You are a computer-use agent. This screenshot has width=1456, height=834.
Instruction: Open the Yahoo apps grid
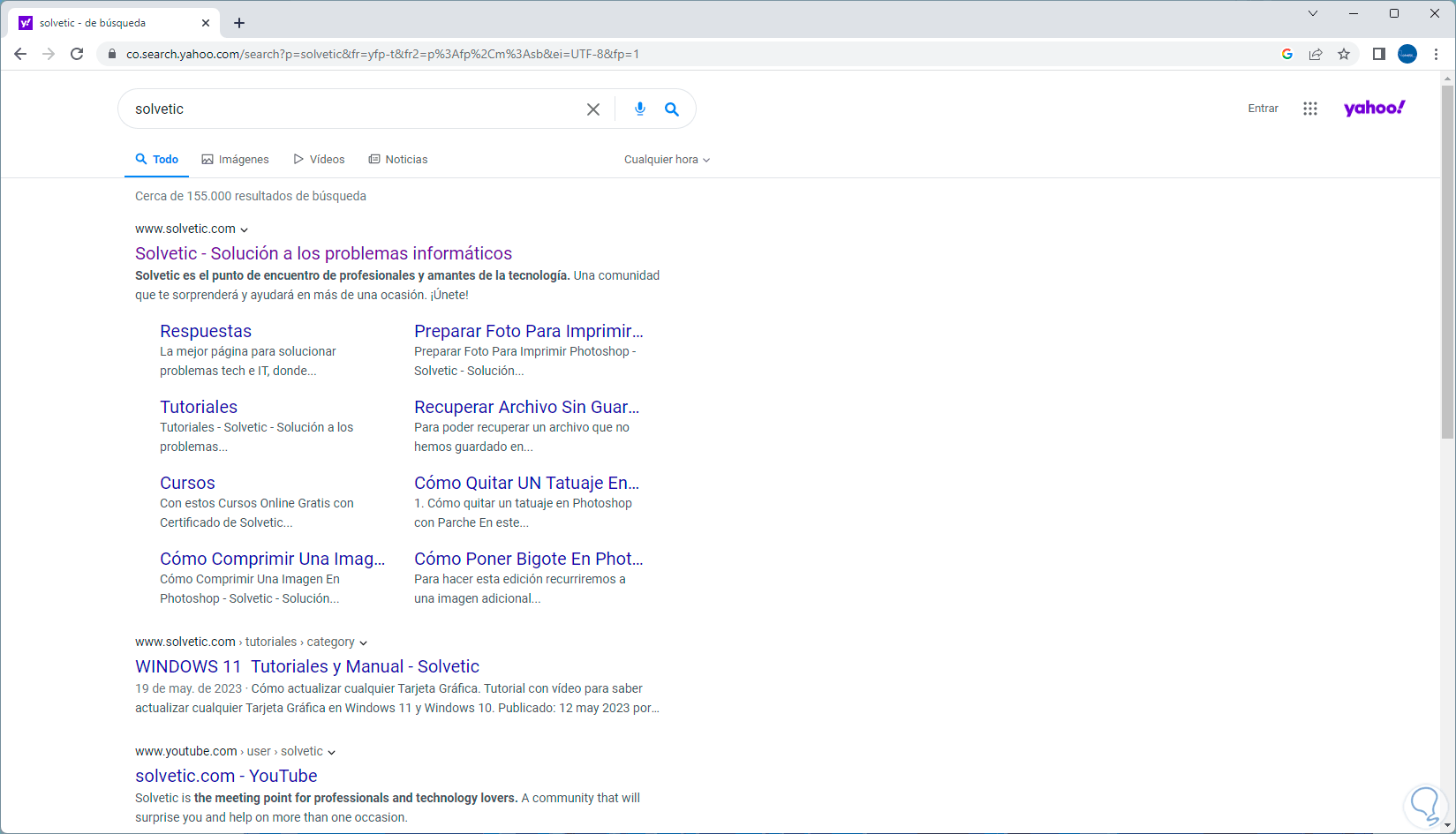pos(1310,109)
